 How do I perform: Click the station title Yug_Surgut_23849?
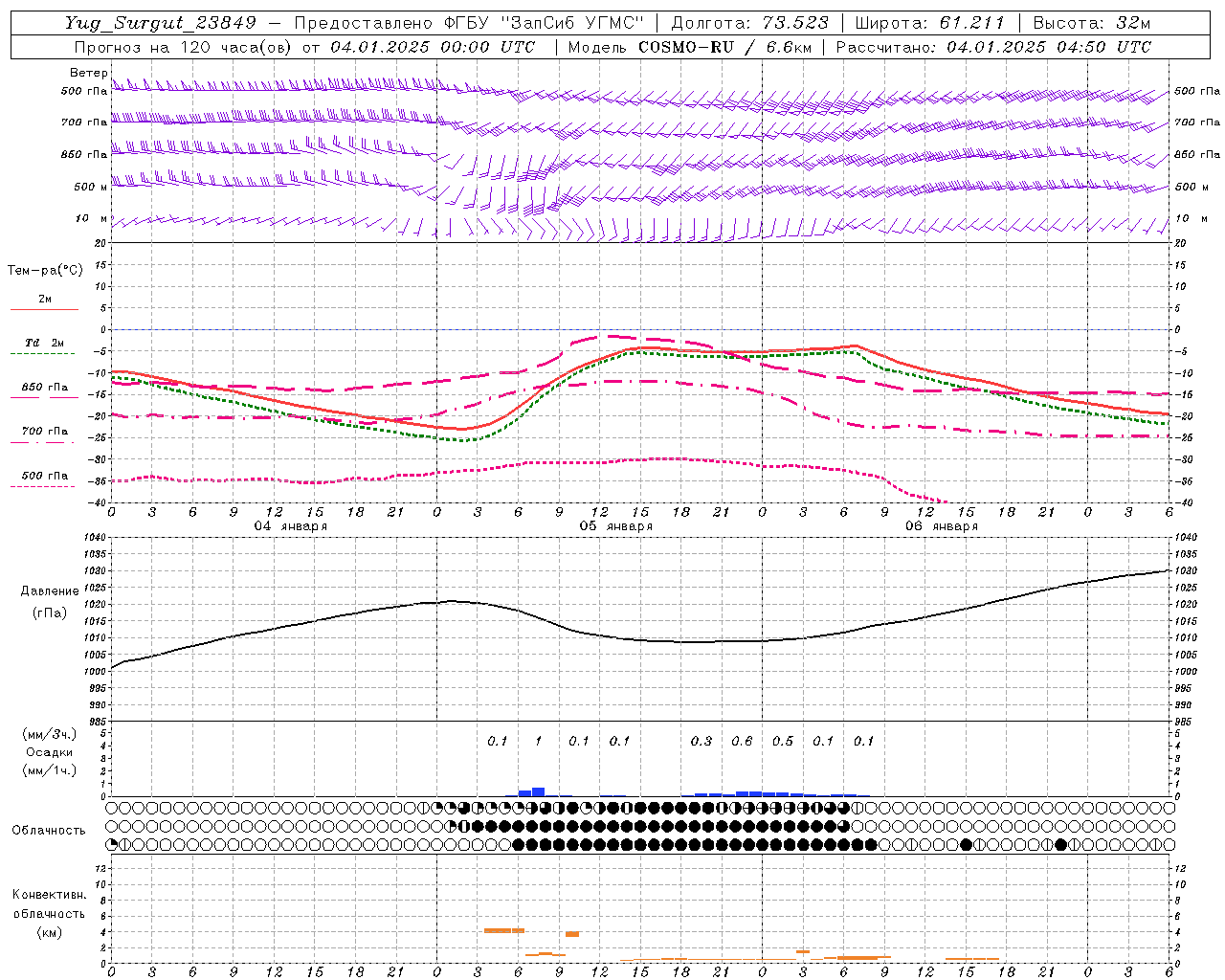point(162,23)
